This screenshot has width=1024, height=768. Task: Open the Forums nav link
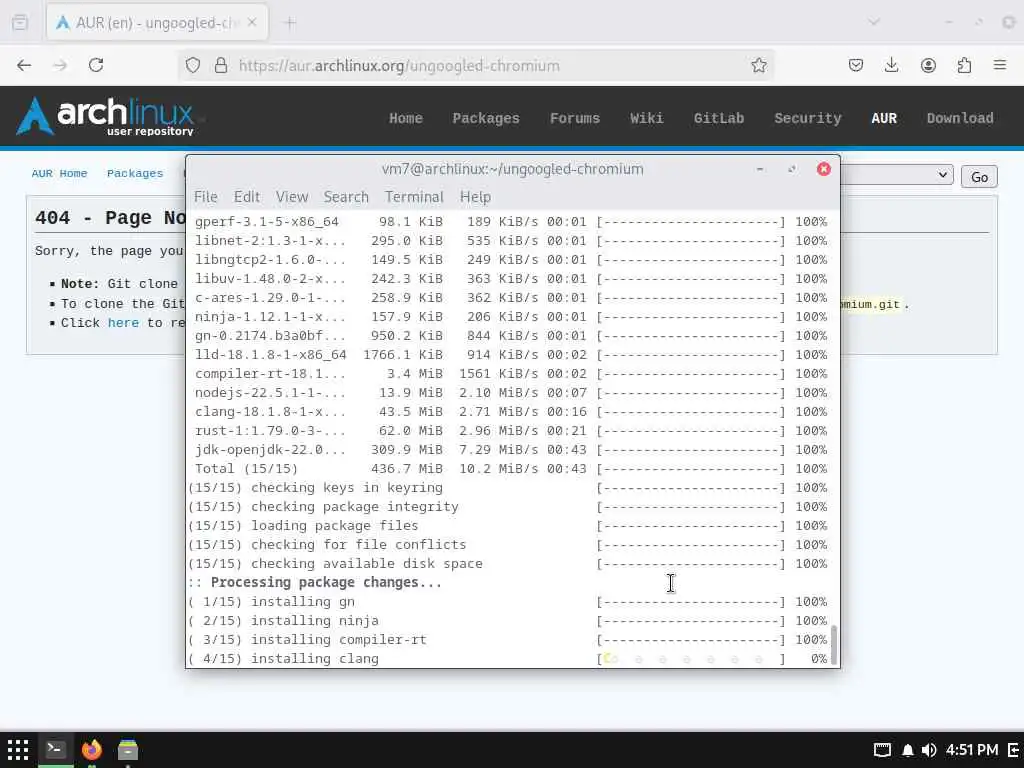pyautogui.click(x=575, y=118)
